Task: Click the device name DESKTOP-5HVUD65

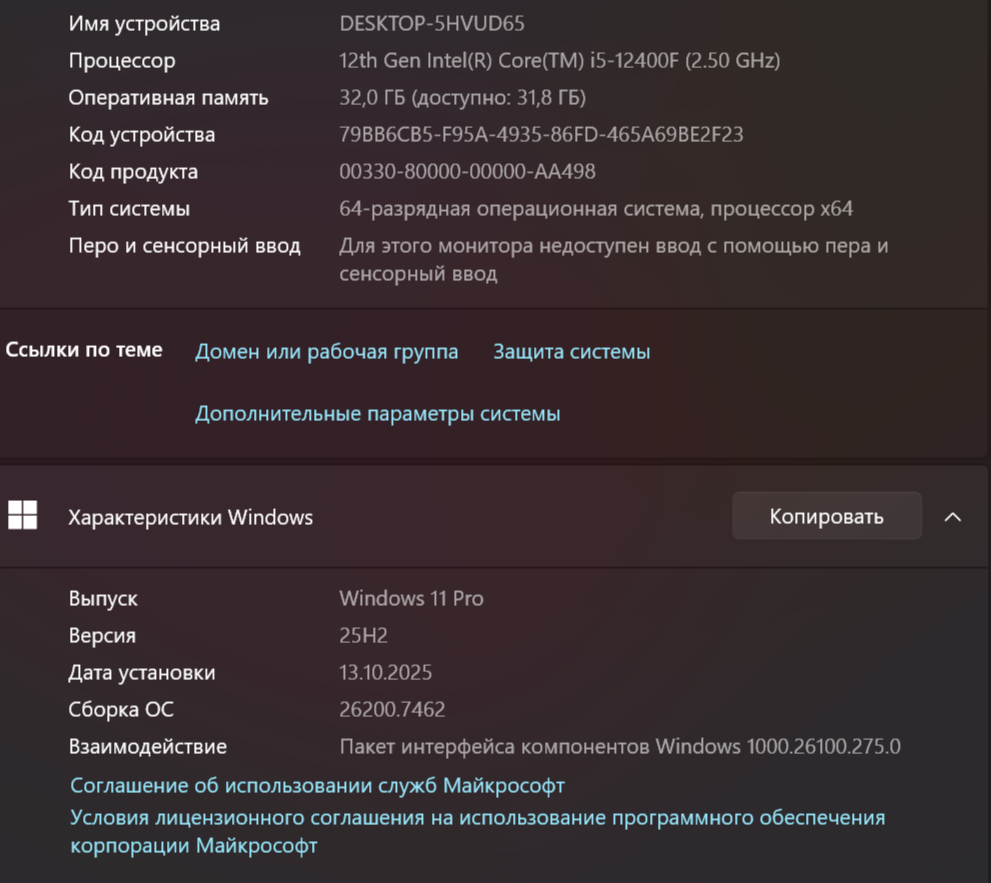Action: click(432, 23)
